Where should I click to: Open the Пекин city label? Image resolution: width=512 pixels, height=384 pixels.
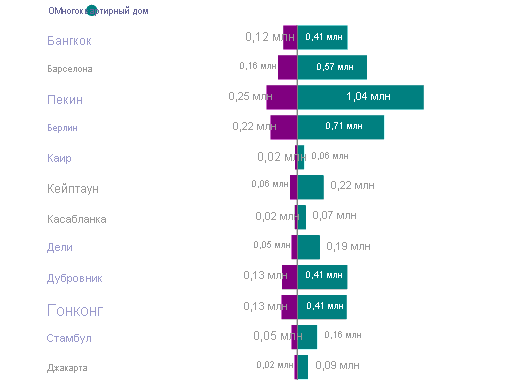tap(65, 100)
